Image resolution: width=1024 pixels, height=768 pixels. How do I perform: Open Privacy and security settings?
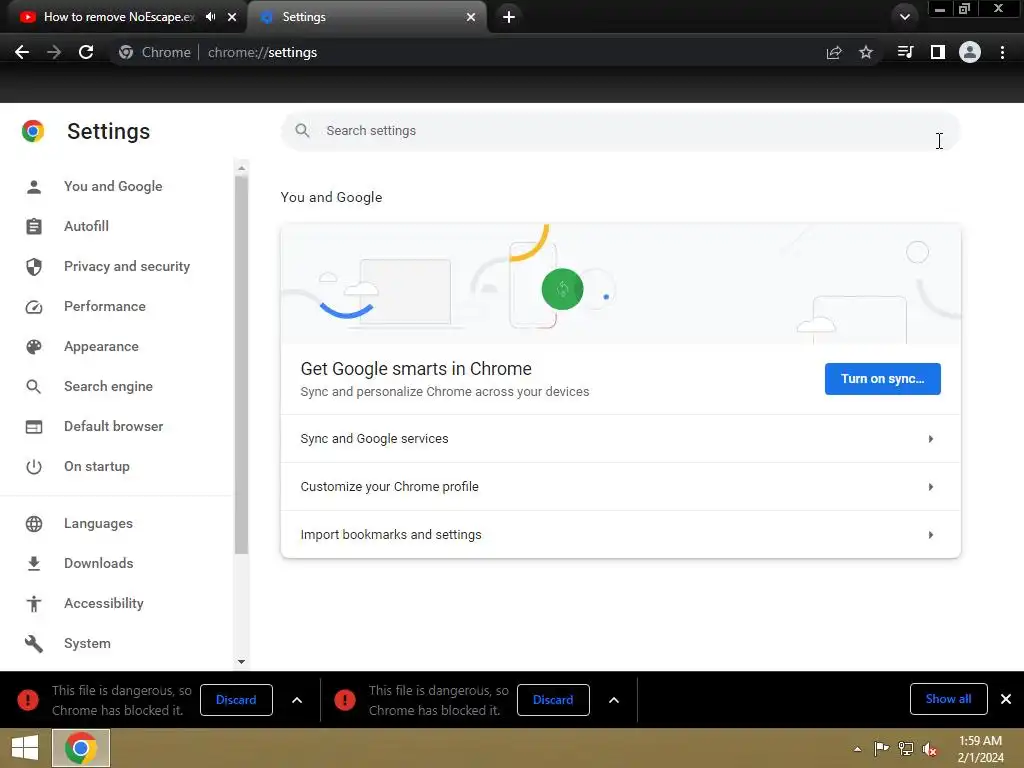127,266
